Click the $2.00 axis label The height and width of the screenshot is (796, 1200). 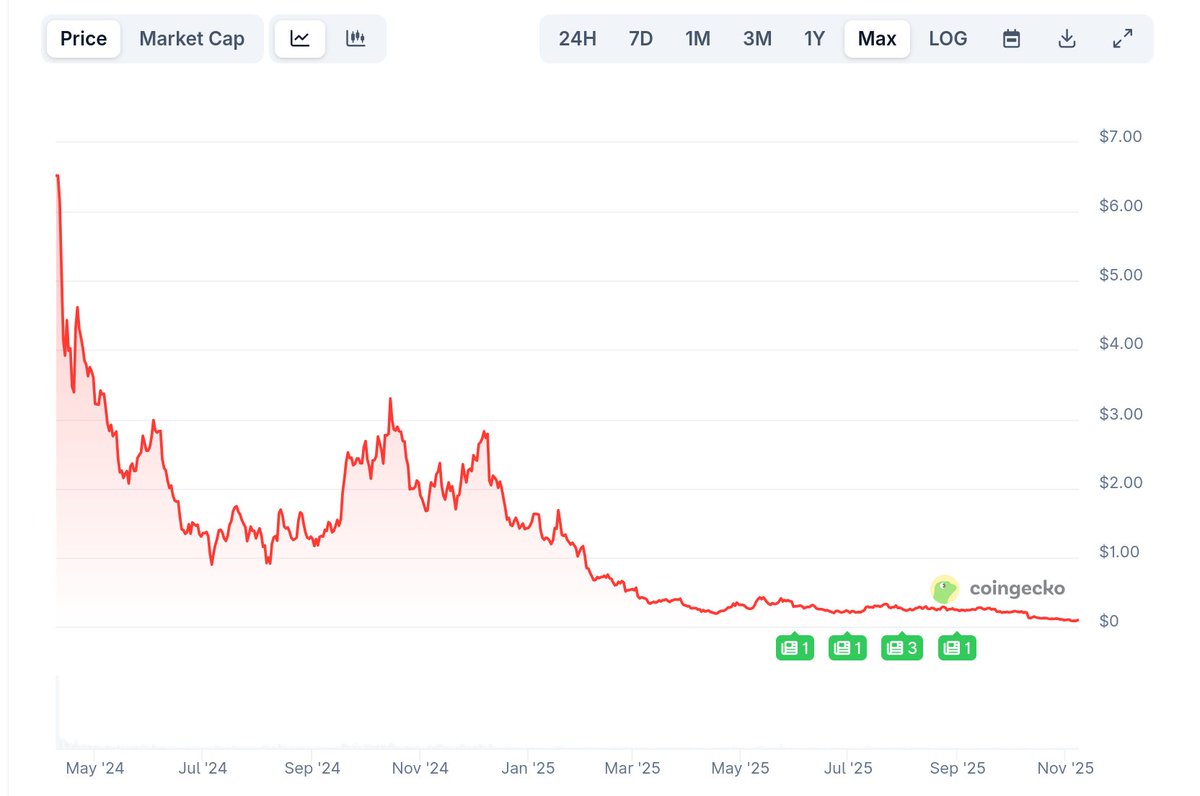coord(1120,483)
